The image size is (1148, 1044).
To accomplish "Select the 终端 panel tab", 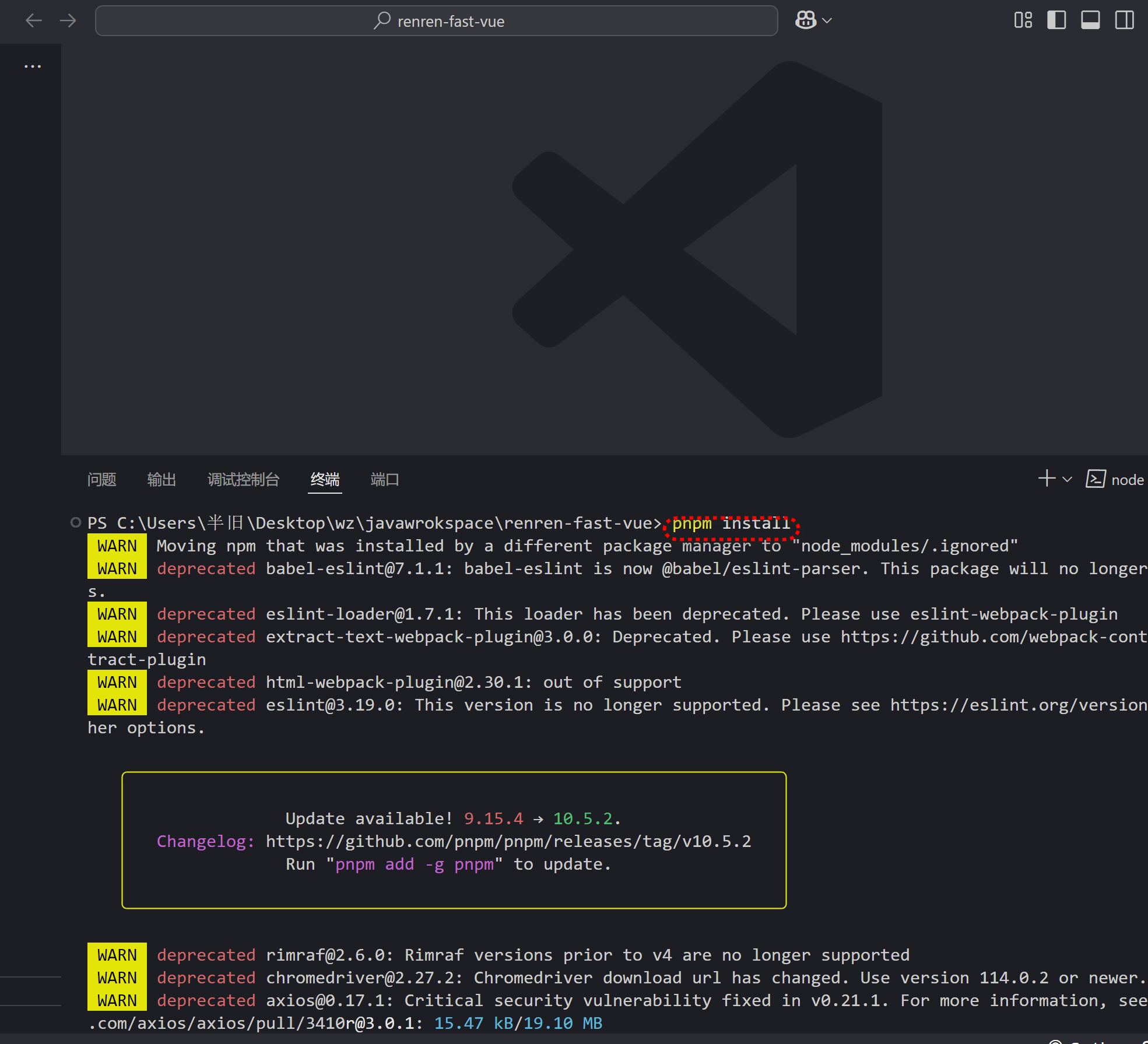I will [x=325, y=480].
